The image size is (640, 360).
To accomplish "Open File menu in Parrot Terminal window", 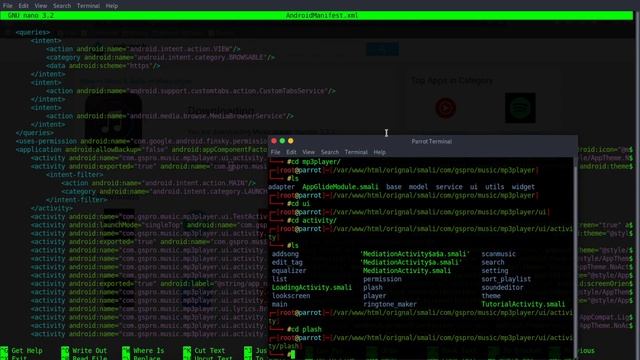I will click(x=276, y=152).
